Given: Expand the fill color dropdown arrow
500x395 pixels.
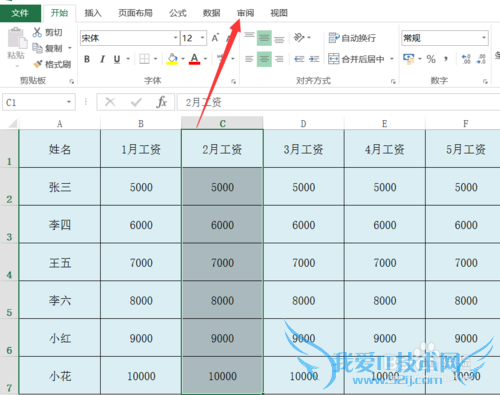Looking at the screenshot, I should pyautogui.click(x=183, y=59).
